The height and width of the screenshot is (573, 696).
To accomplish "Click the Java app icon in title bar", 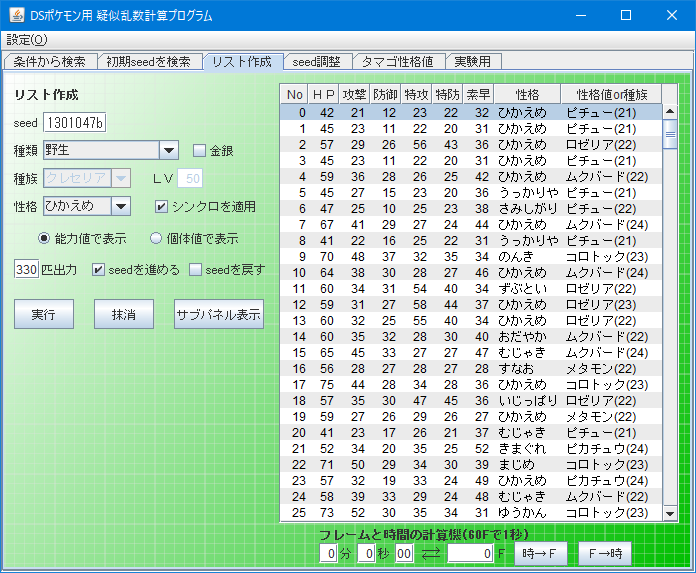I will tap(17, 15).
